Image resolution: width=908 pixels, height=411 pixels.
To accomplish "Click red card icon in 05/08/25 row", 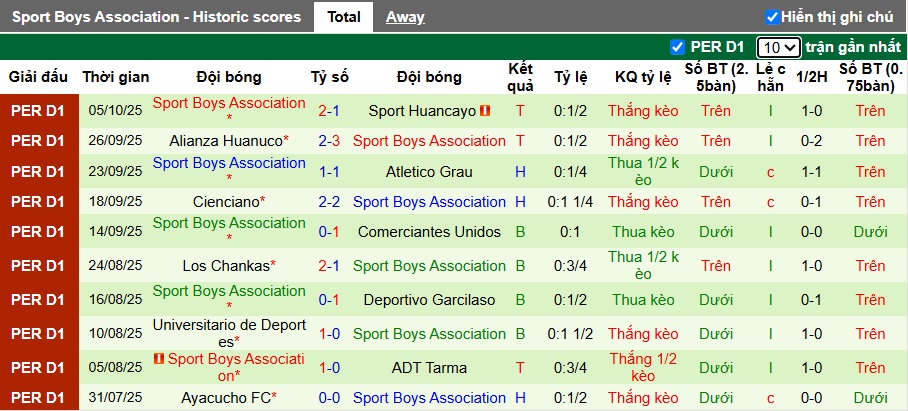I will [159, 358].
